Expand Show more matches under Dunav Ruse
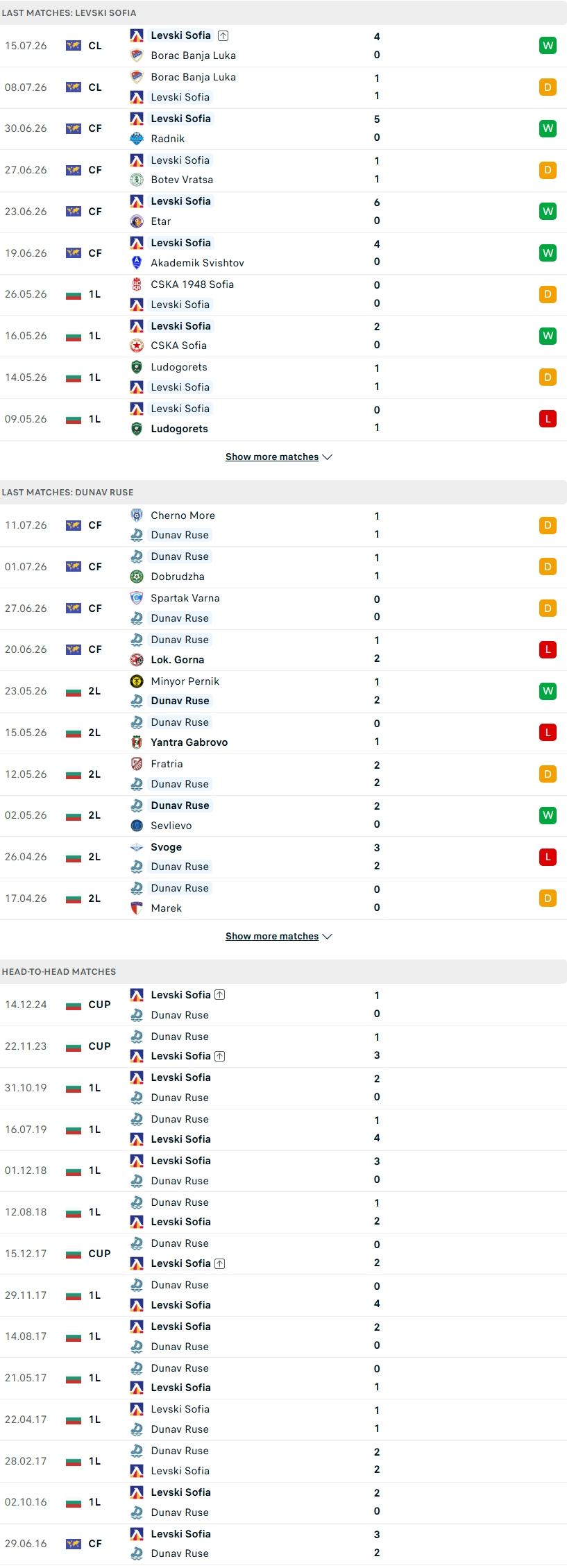This screenshot has height=1568, width=567. click(x=278, y=936)
